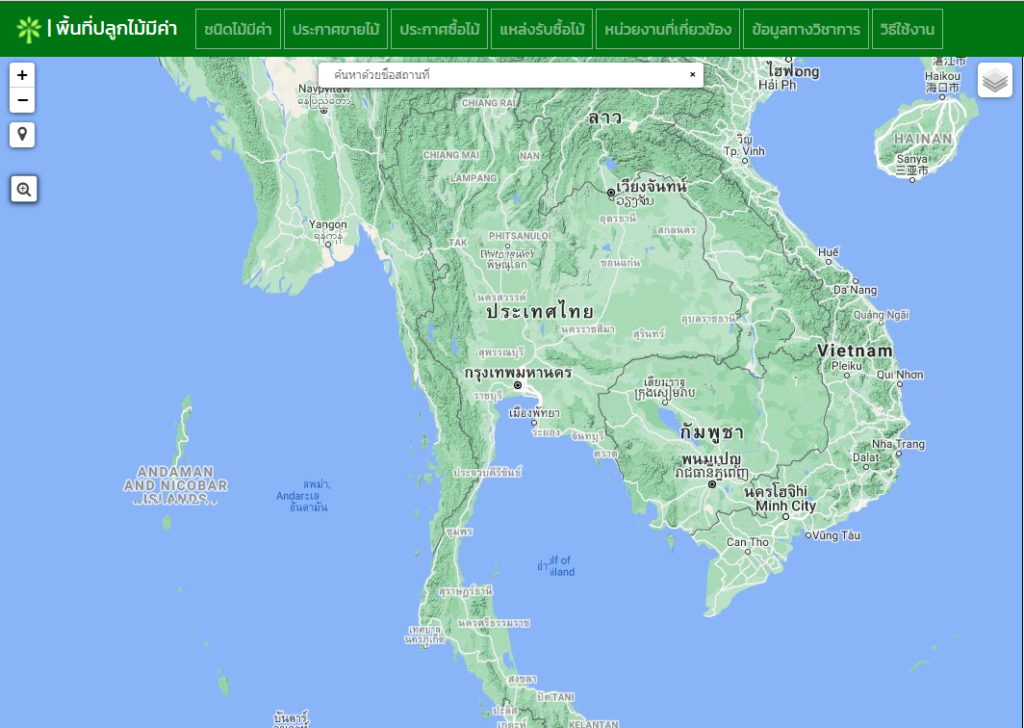Click the location pin marker button
The image size is (1024, 728).
click(22, 134)
